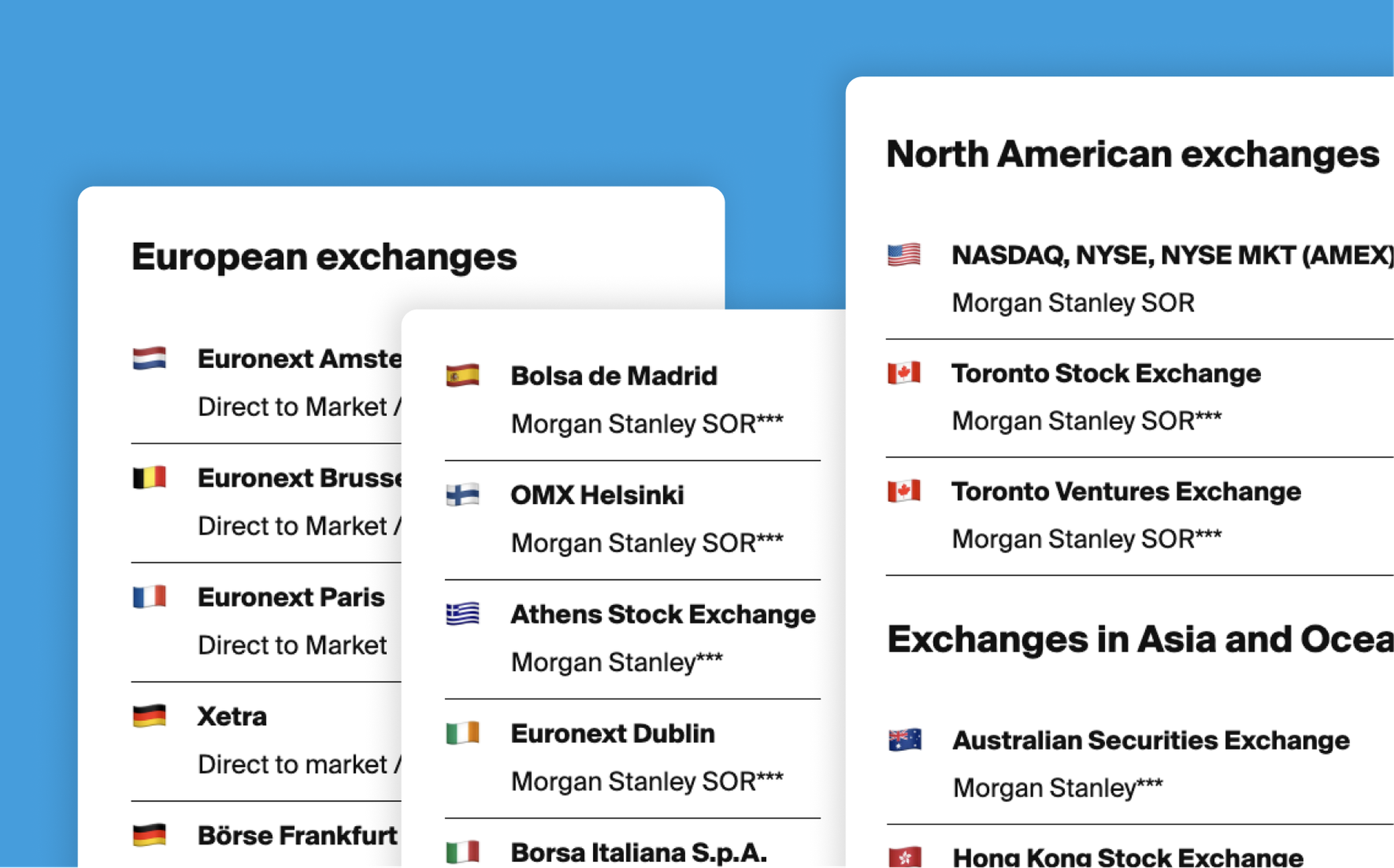Select Toronto Ventures Exchange title
The image size is (1394, 868).
pyautogui.click(x=1126, y=492)
